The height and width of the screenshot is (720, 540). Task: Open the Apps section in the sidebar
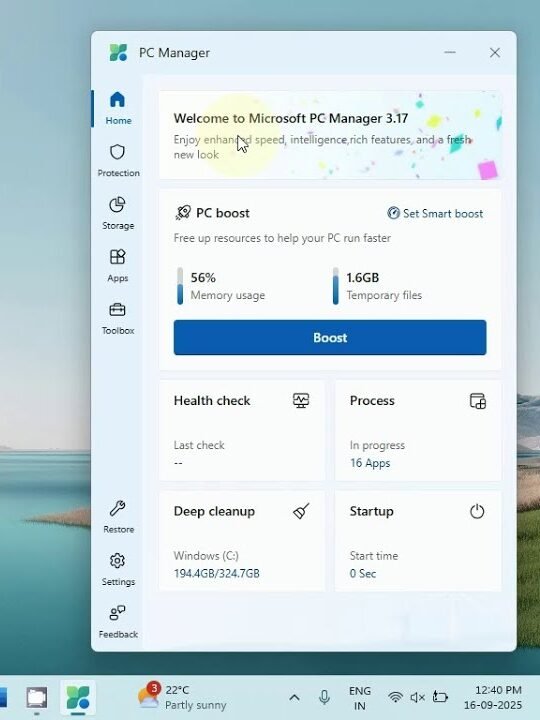[x=118, y=266]
